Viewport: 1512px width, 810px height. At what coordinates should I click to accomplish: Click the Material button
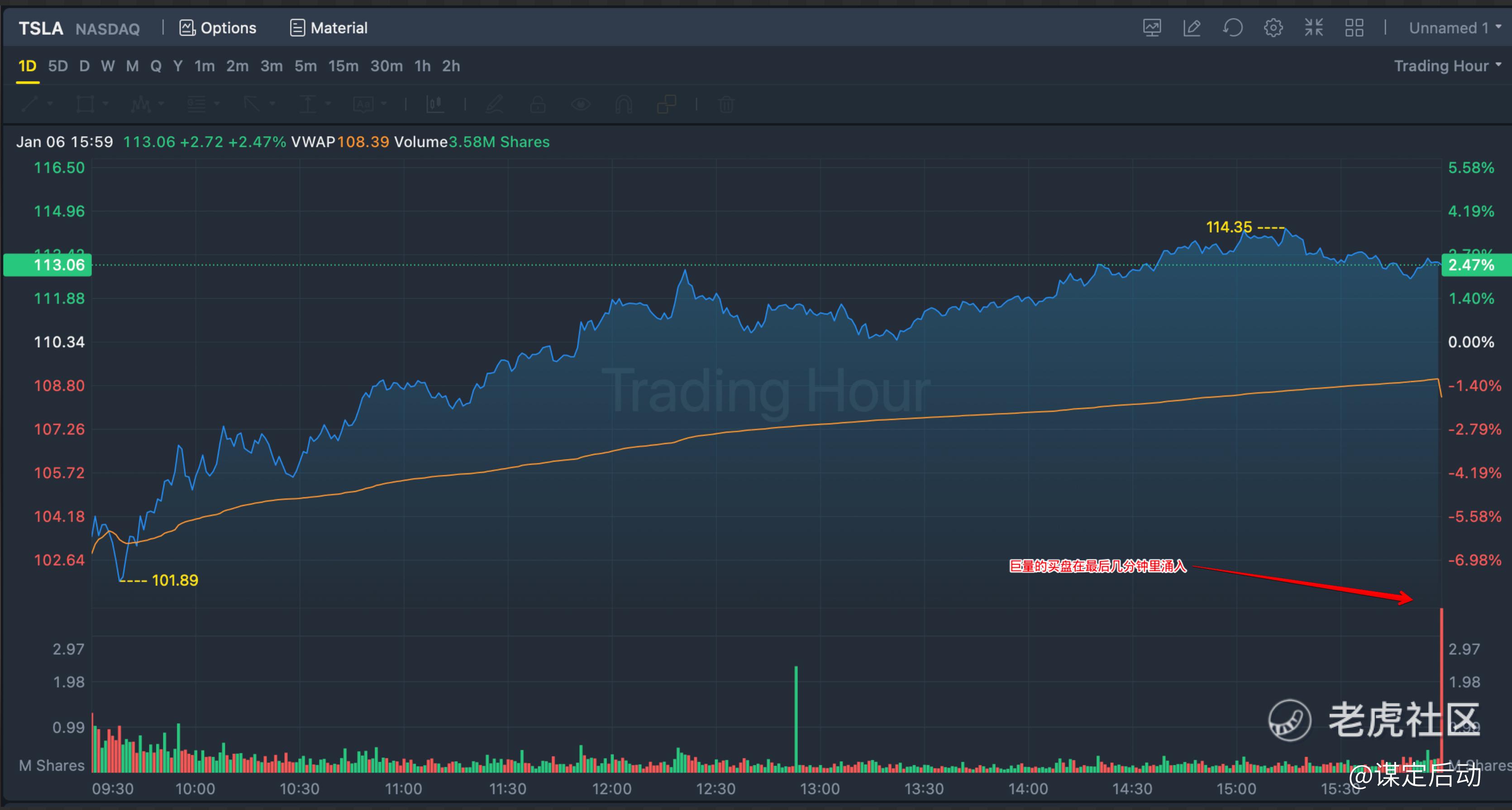pos(329,28)
